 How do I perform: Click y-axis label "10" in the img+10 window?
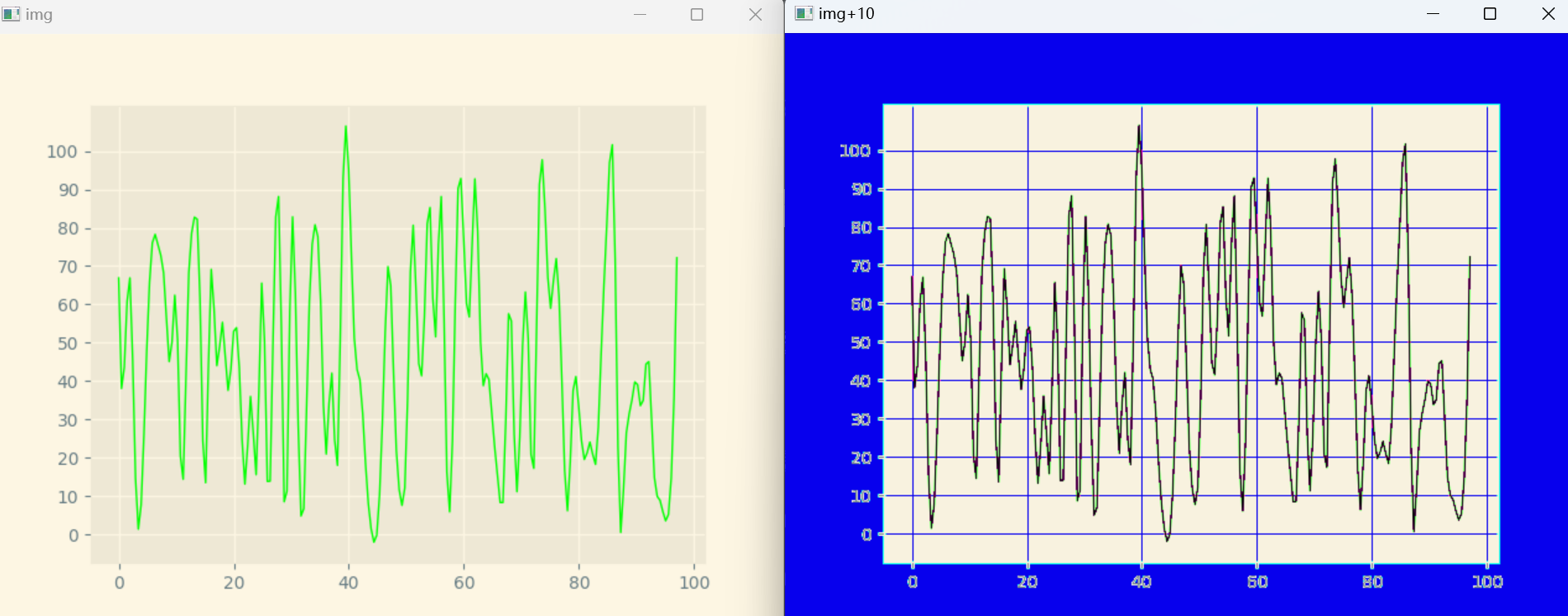tap(862, 496)
